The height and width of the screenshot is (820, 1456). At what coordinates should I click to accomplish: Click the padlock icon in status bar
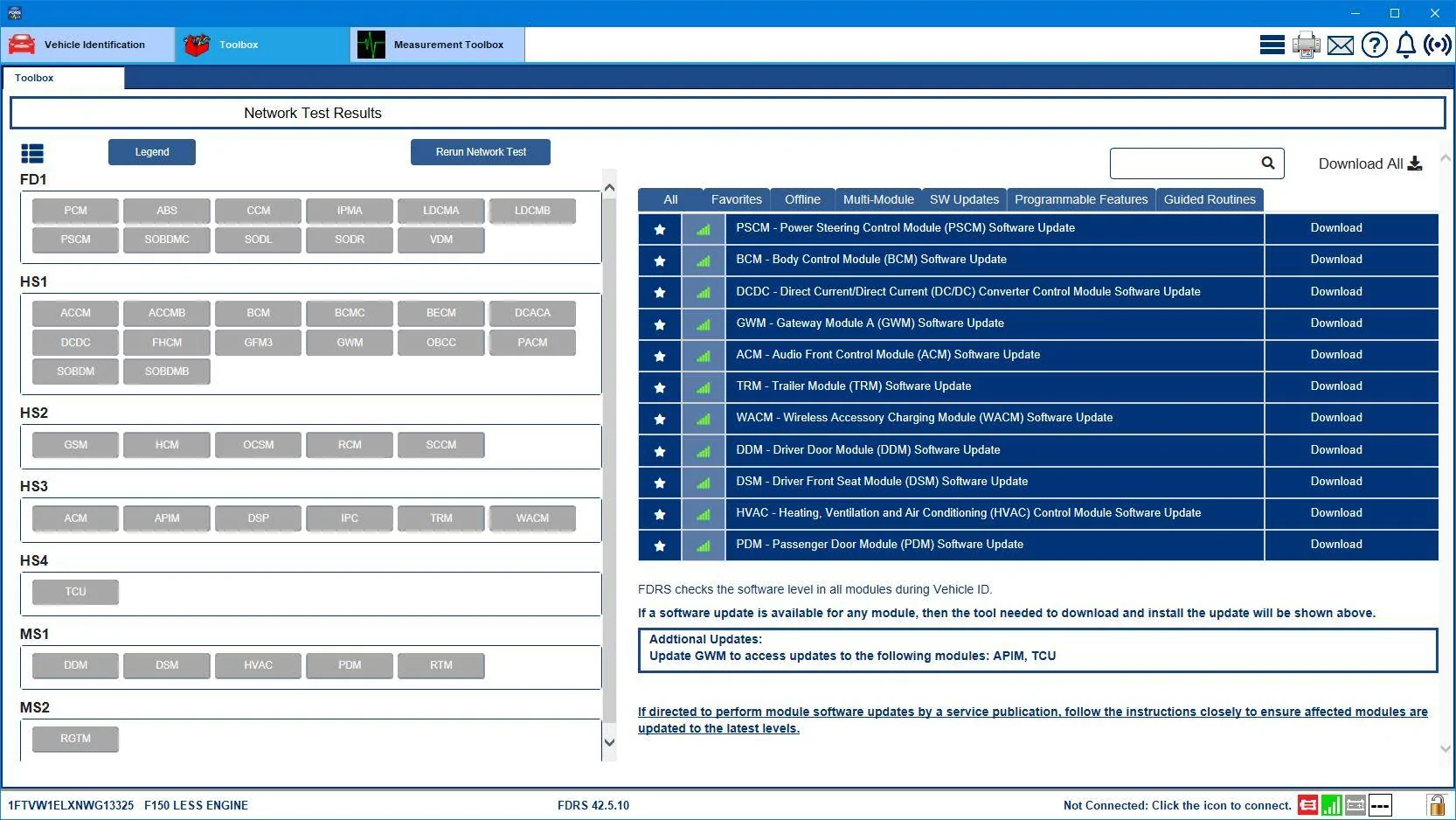(1436, 804)
